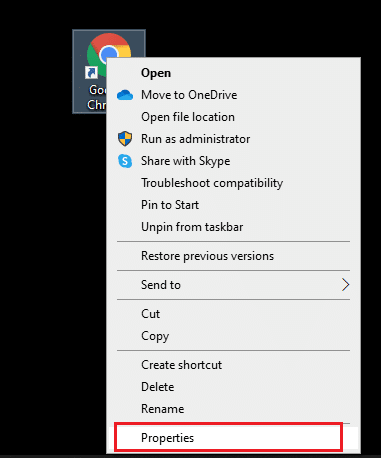The height and width of the screenshot is (458, 381).
Task: Click the administrator shield icon
Action: coord(125,139)
